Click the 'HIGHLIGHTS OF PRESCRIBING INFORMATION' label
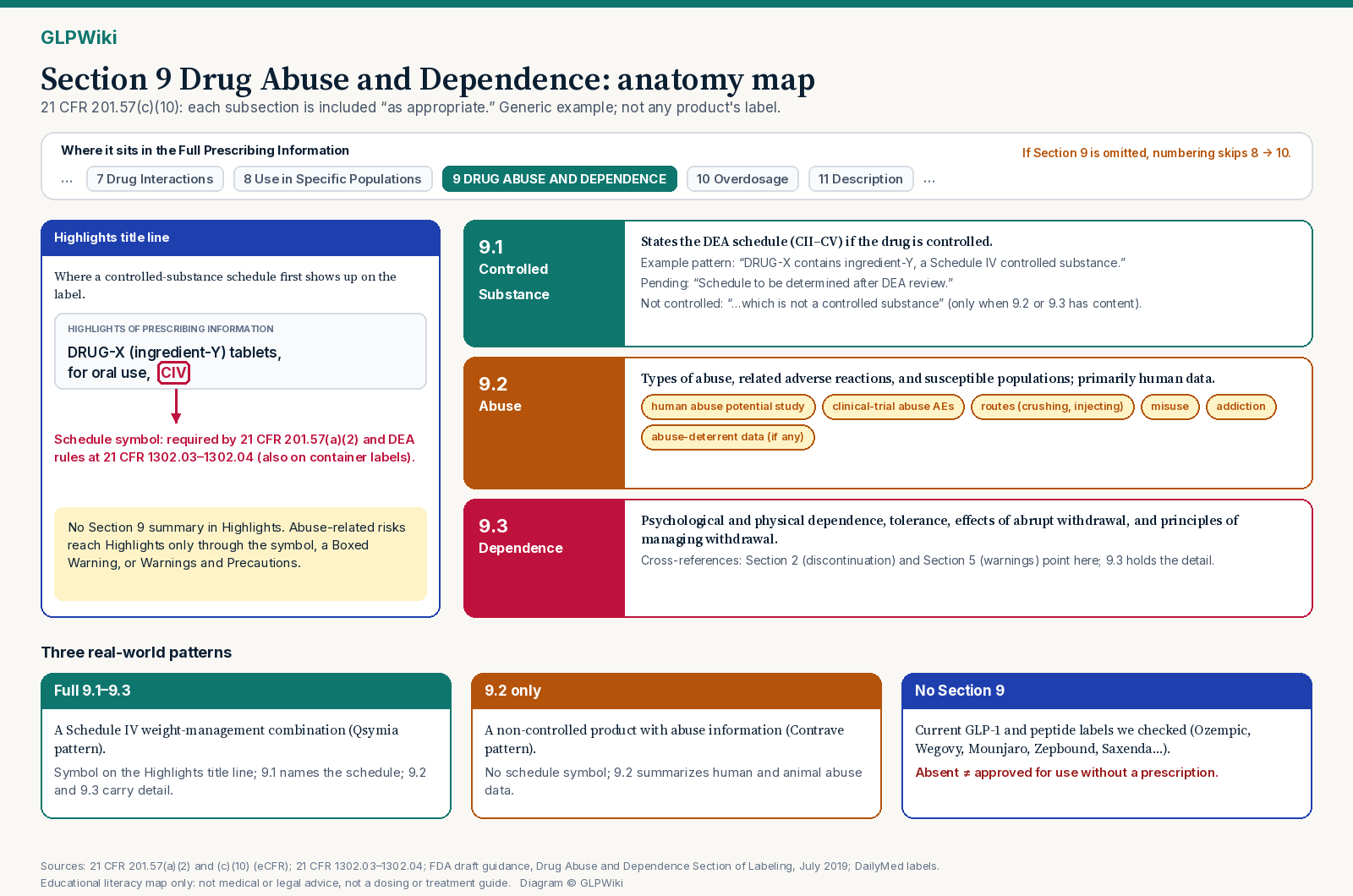Viewport: 1353px width, 896px height. point(171,329)
